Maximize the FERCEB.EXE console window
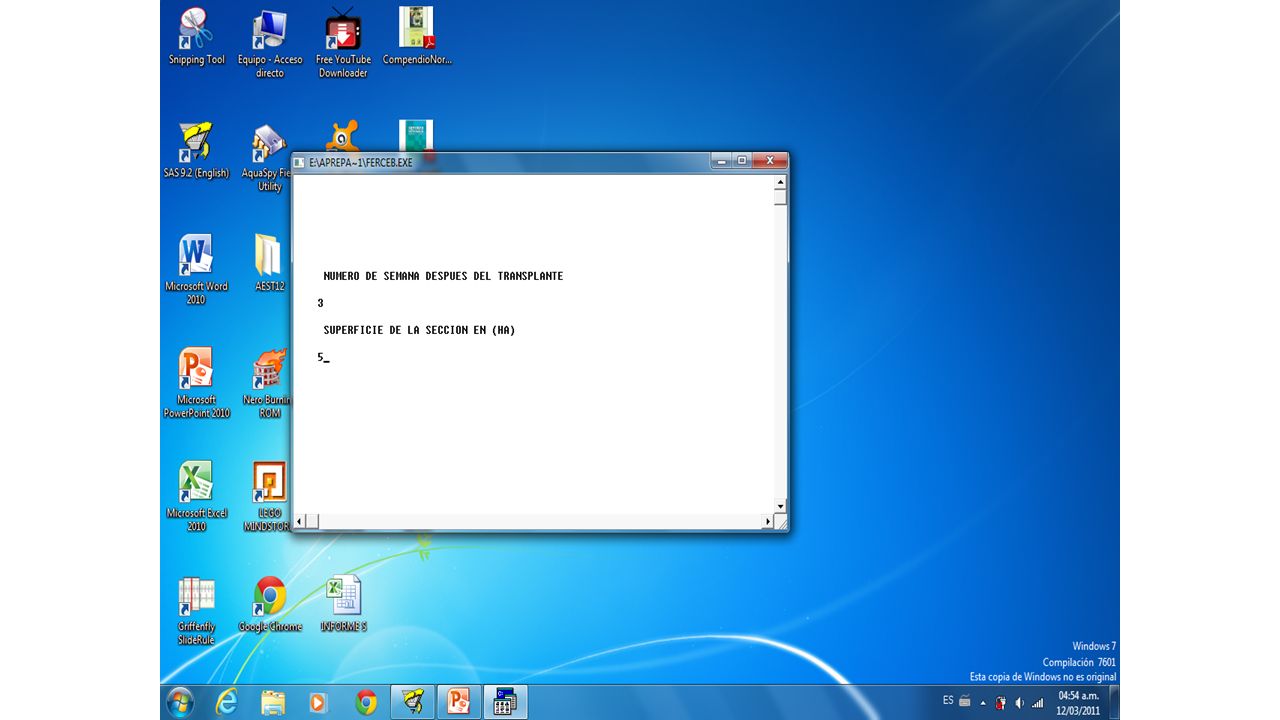Viewport: 1280px width, 720px height. (741, 160)
